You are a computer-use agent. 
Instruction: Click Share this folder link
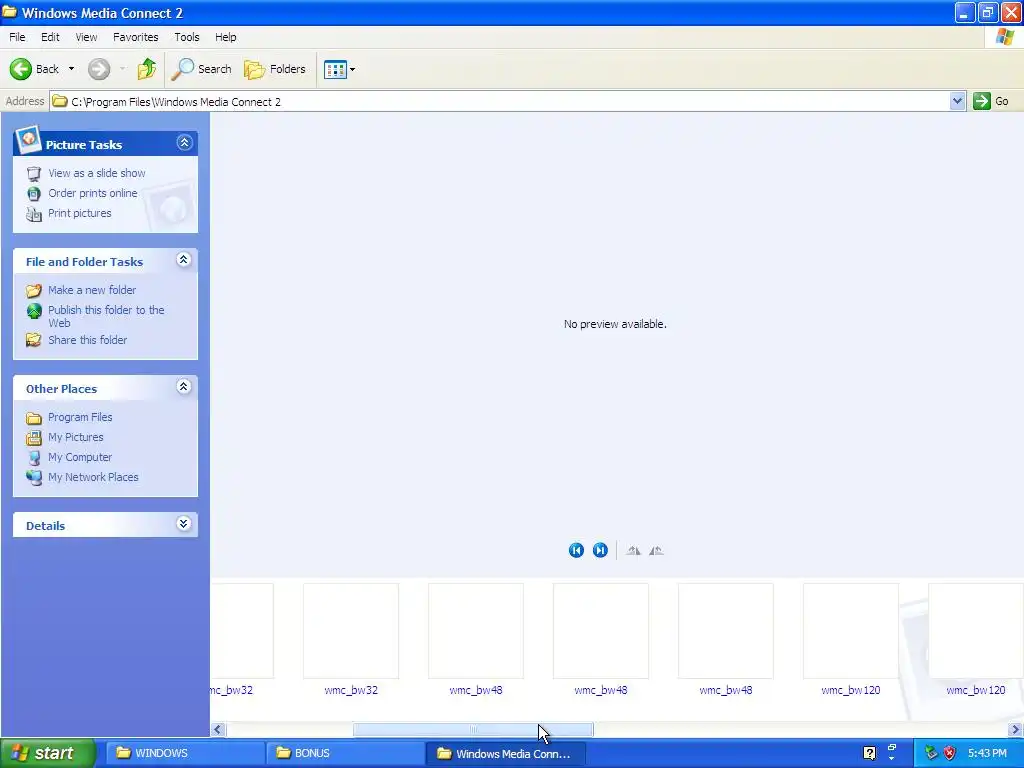pyautogui.click(x=88, y=340)
